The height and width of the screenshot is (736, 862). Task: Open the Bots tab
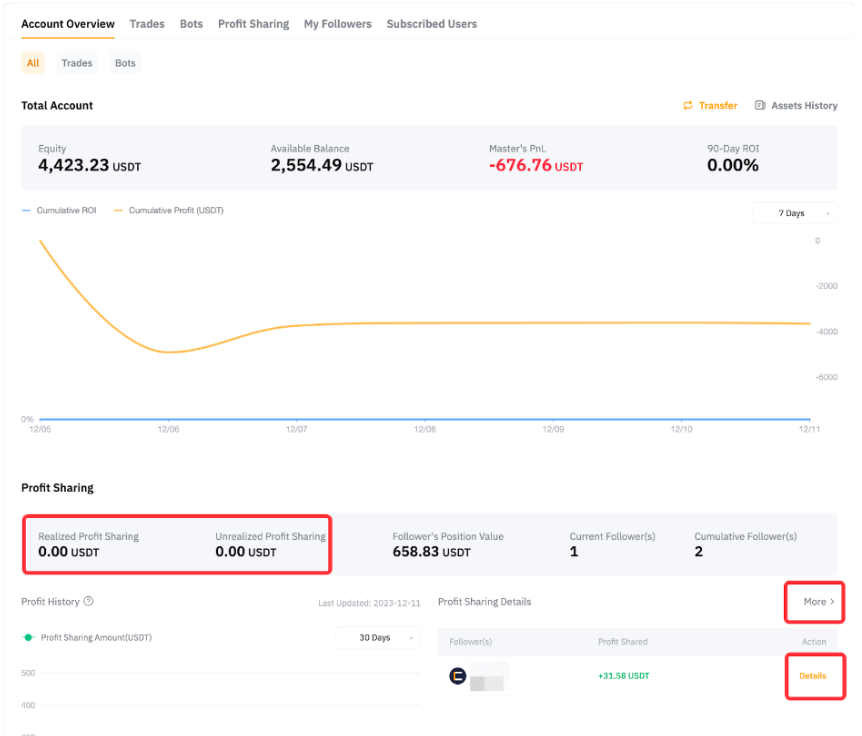tap(191, 24)
